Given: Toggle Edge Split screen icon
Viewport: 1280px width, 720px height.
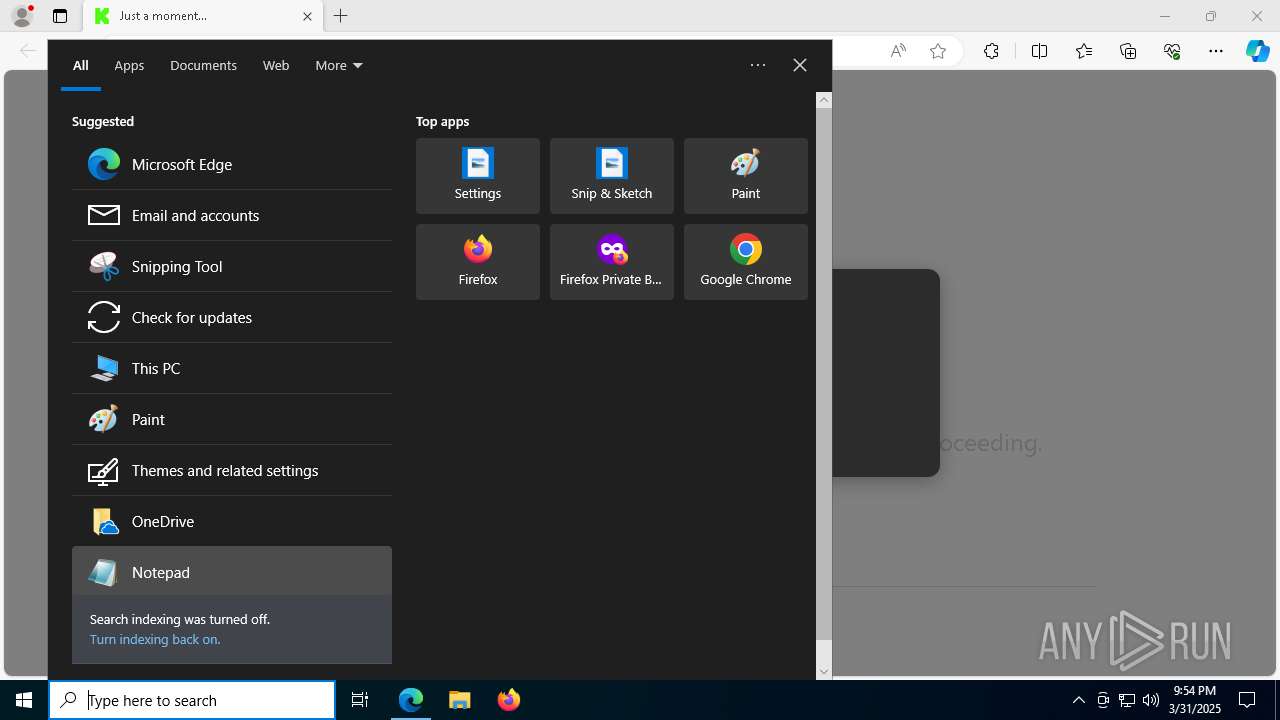Looking at the screenshot, I should click(x=1039, y=51).
